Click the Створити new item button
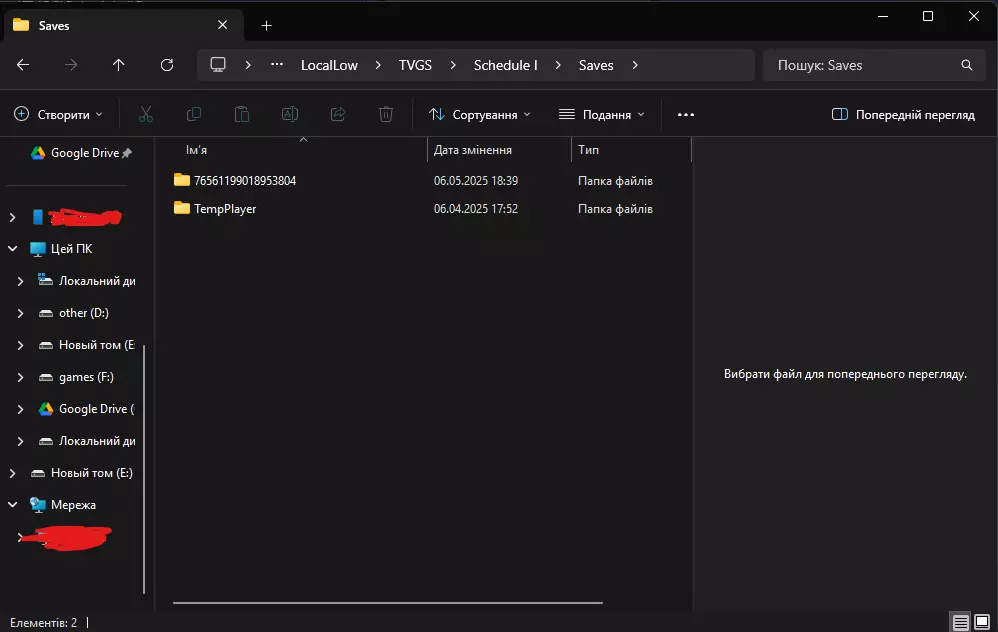Screen dimensions: 998x632 [58, 115]
